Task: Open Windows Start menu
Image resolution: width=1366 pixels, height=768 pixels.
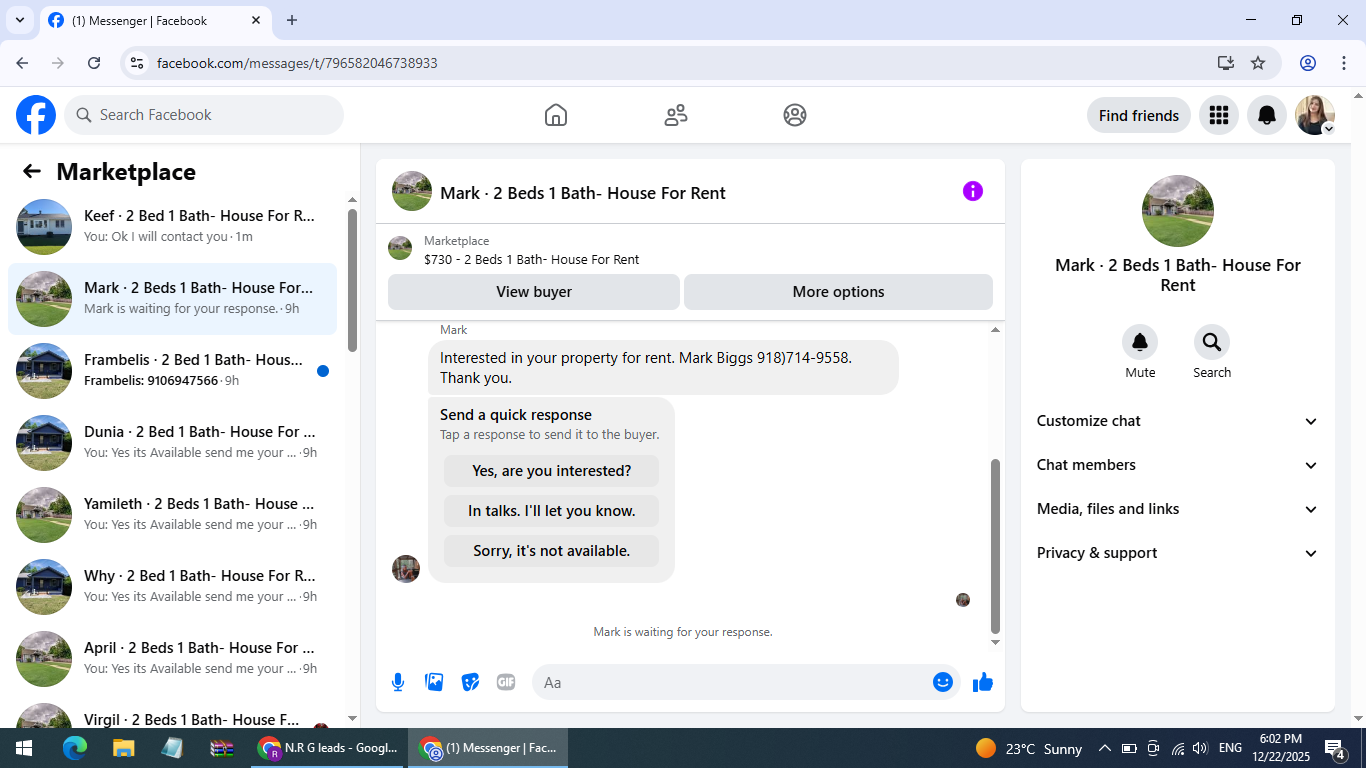Action: click(24, 748)
